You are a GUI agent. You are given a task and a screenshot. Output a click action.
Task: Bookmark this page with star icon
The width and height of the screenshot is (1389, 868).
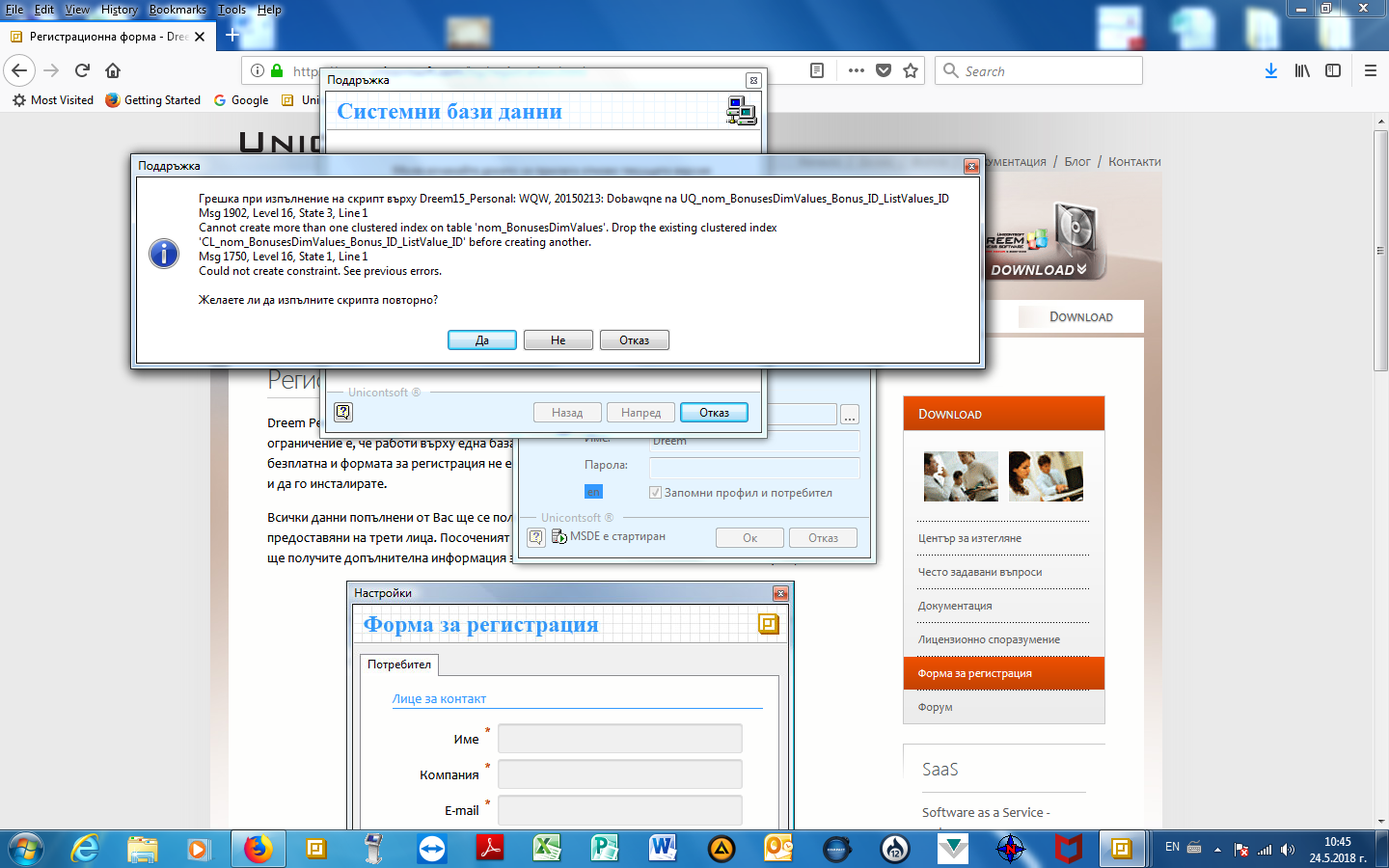pos(911,70)
